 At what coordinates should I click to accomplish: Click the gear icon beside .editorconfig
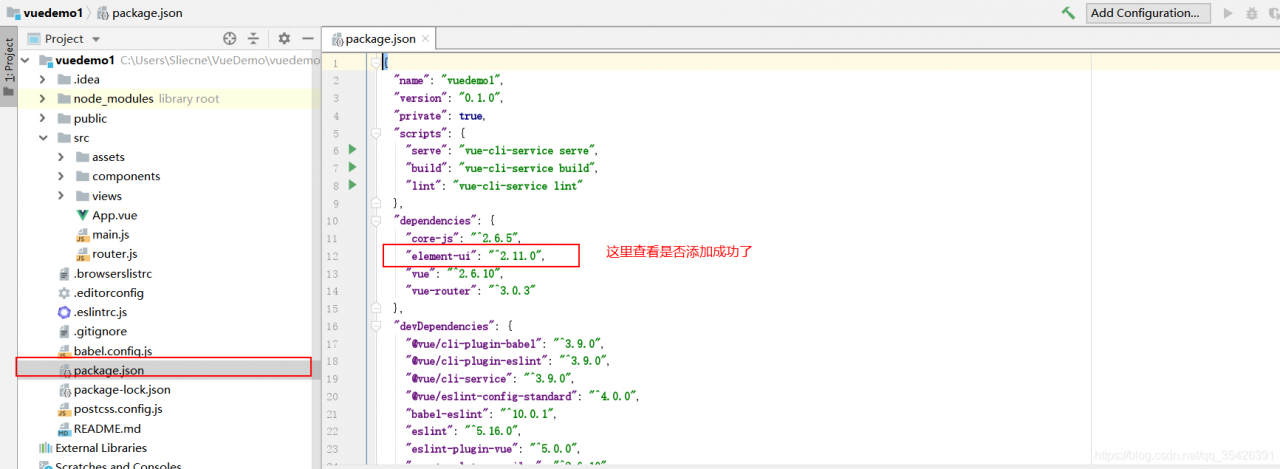(64, 293)
